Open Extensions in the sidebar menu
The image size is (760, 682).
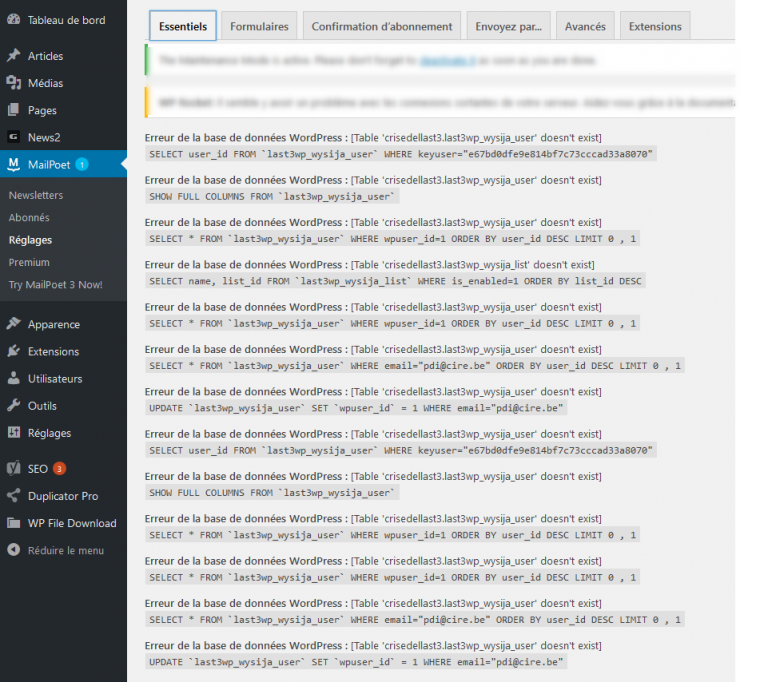53,351
